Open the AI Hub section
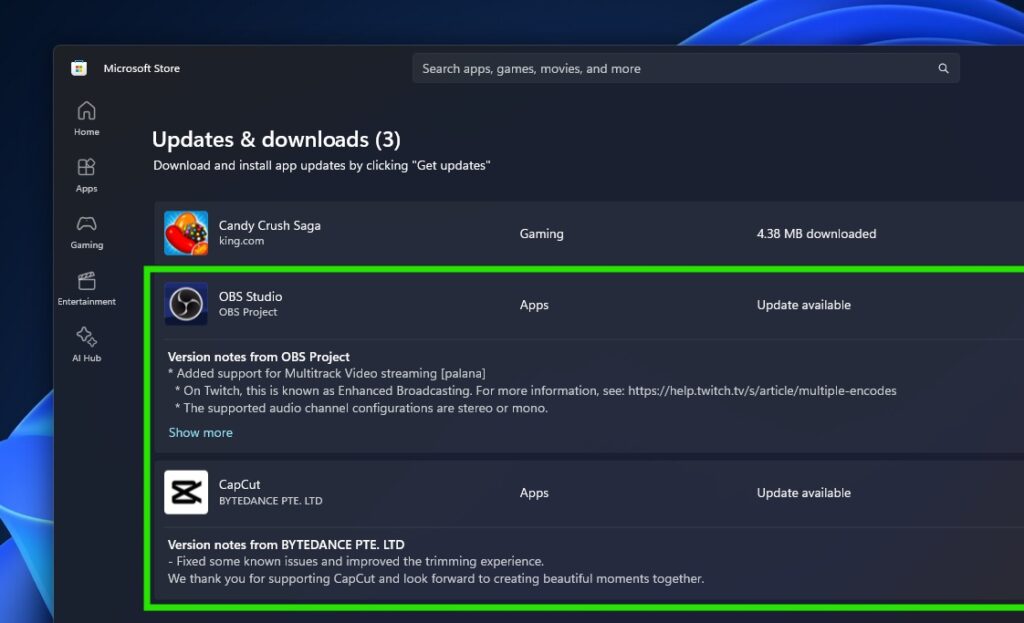1024x623 pixels. click(x=85, y=344)
